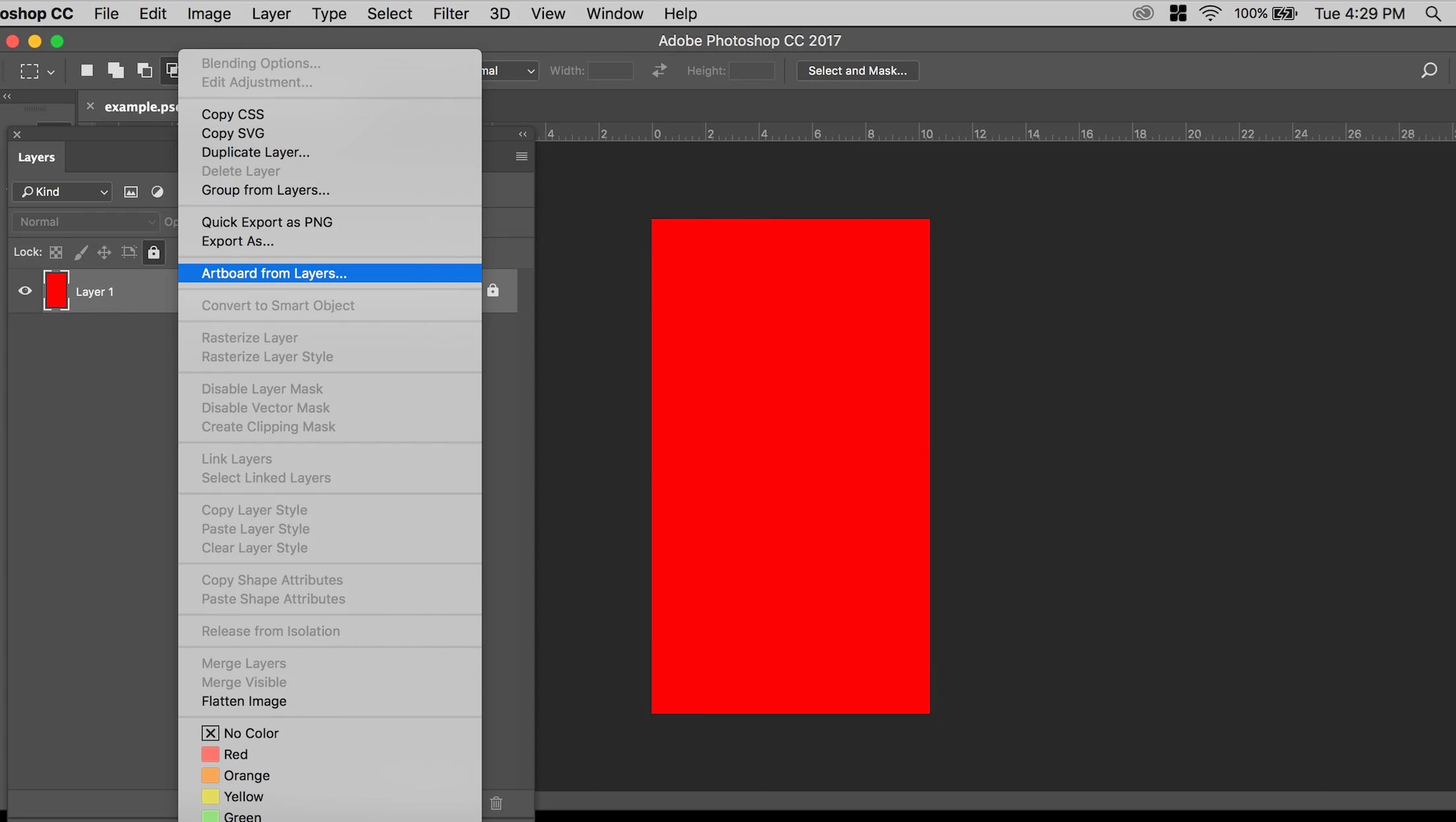
Task: Filter layers by adjustment layers icon
Action: (x=157, y=192)
